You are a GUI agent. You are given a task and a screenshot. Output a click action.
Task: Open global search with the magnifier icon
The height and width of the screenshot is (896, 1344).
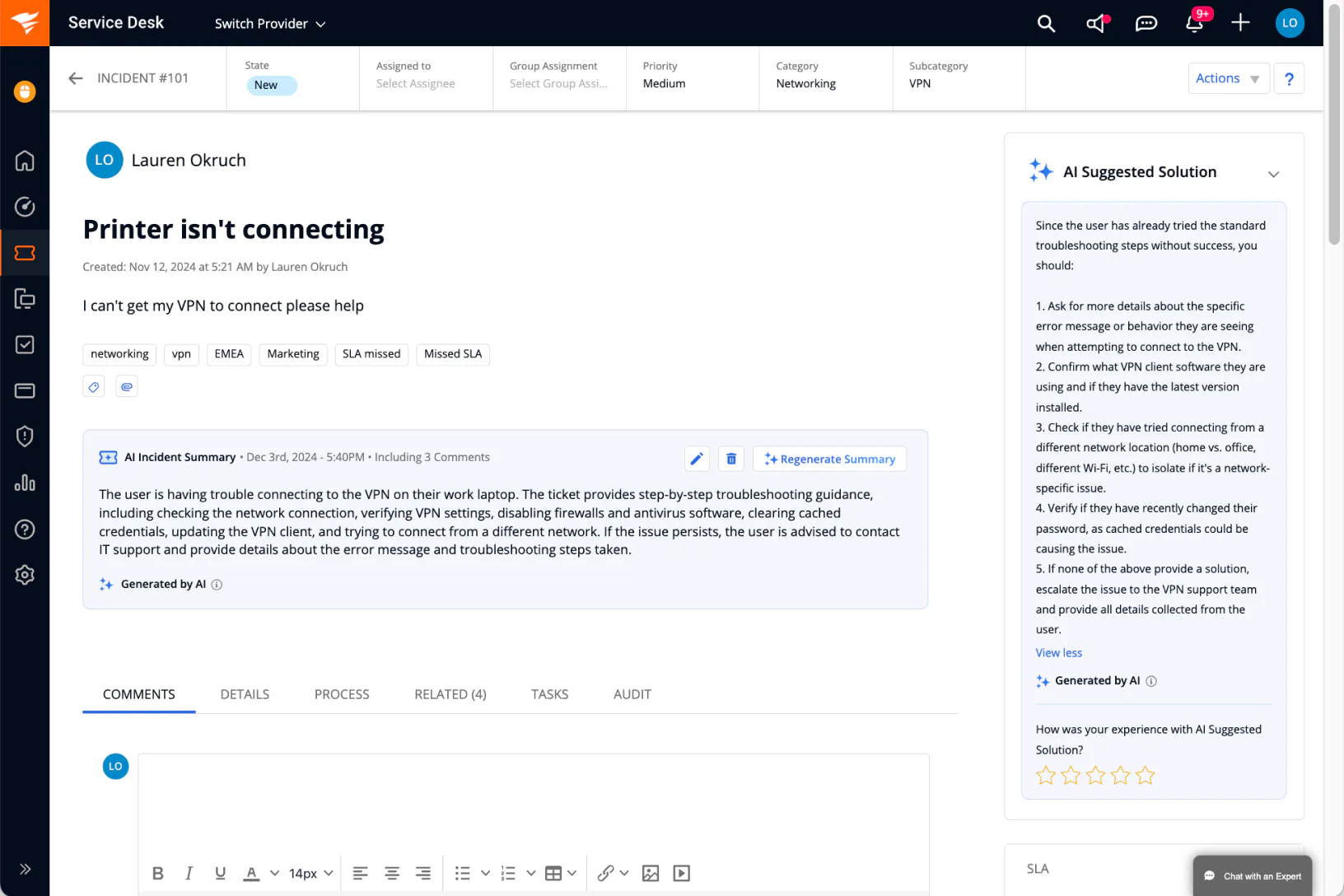(1046, 23)
